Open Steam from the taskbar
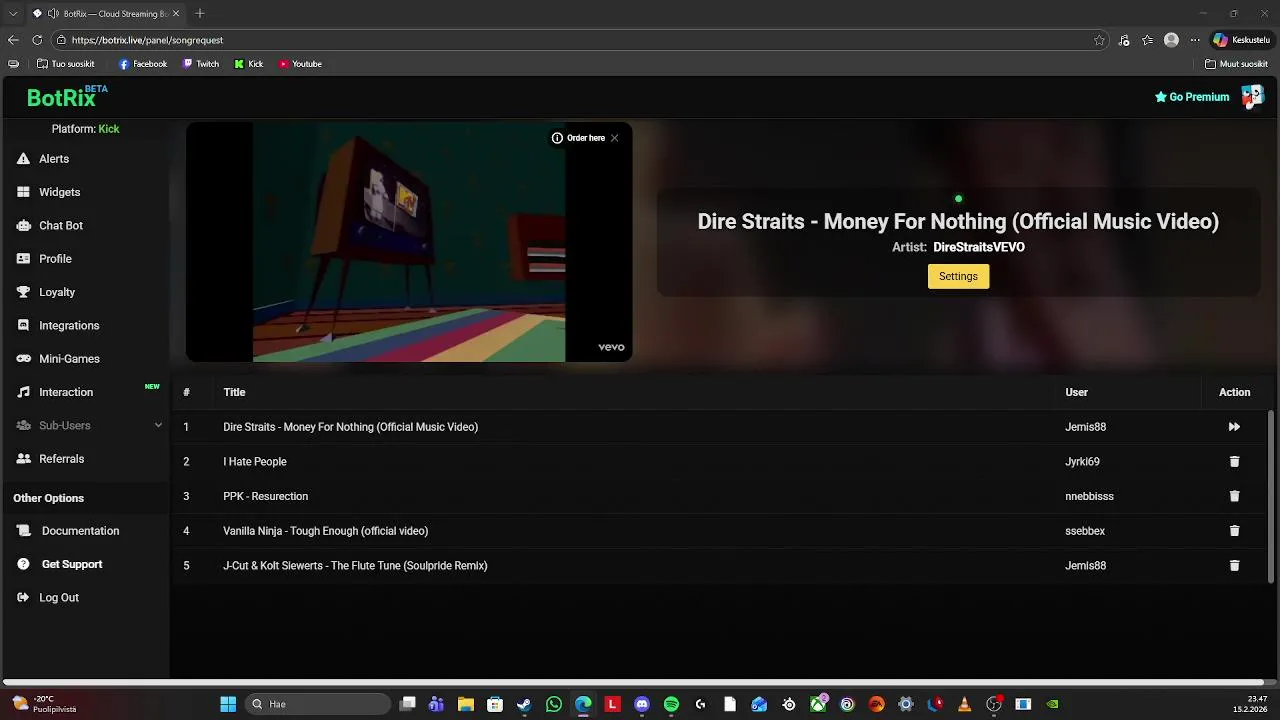1280x720 pixels. (524, 704)
